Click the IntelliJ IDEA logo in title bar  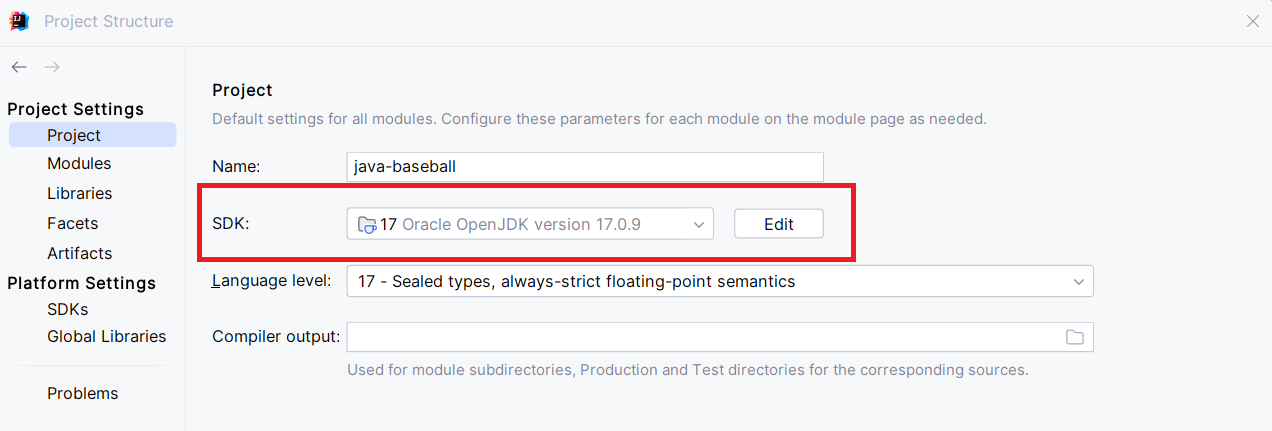point(19,21)
